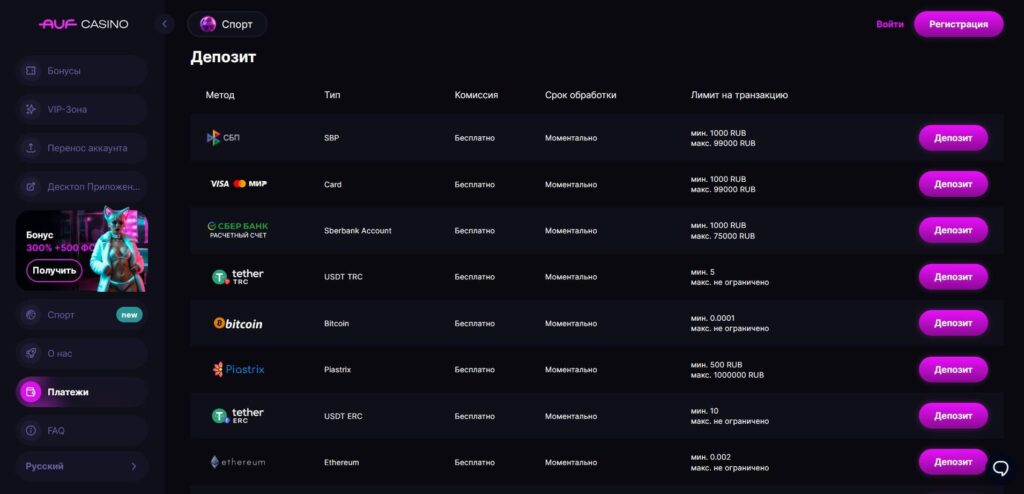
Task: Open the Бонусы sidebar item
Action: coord(82,71)
